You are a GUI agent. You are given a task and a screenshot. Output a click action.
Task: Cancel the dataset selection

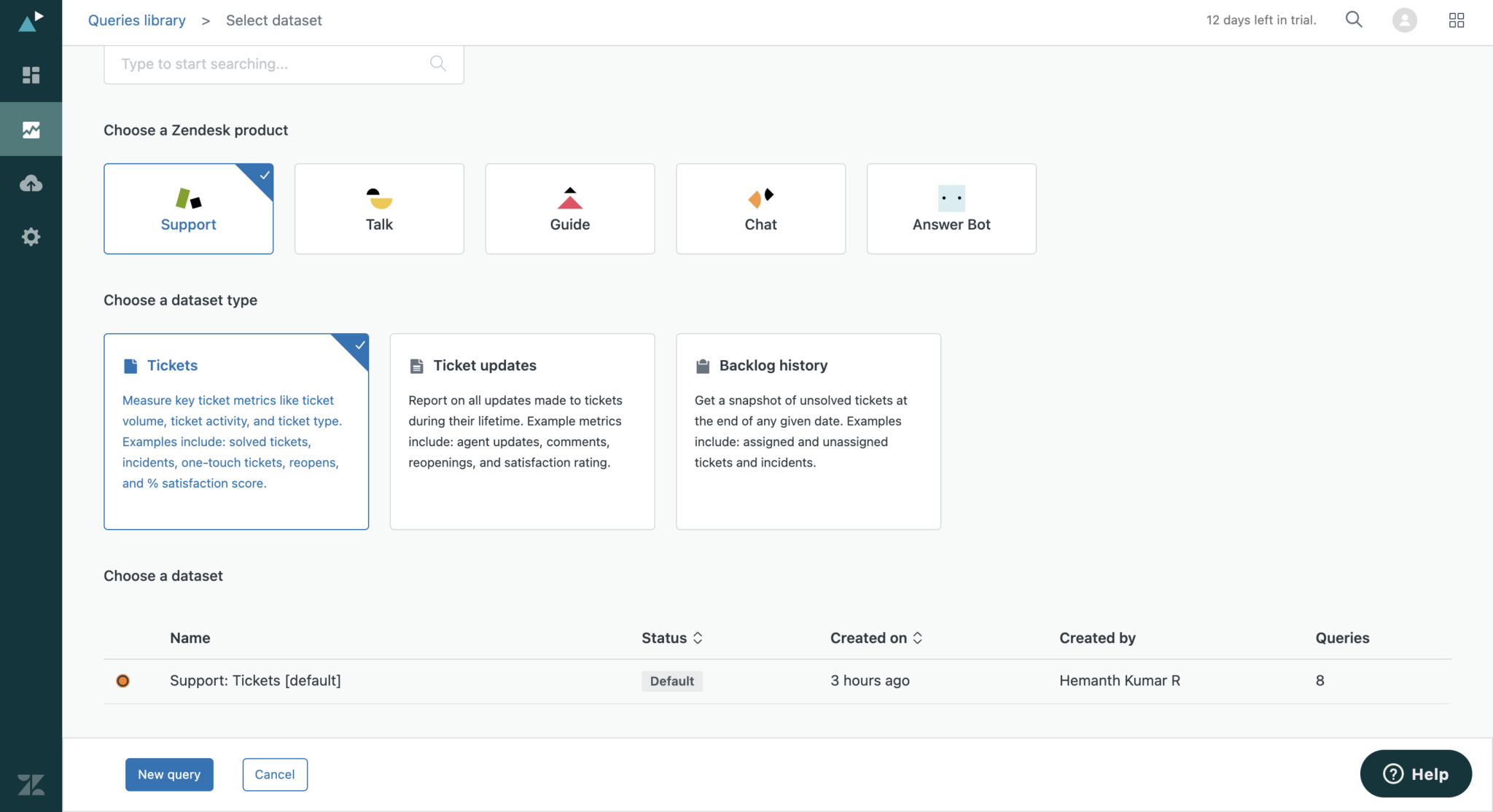pos(275,774)
